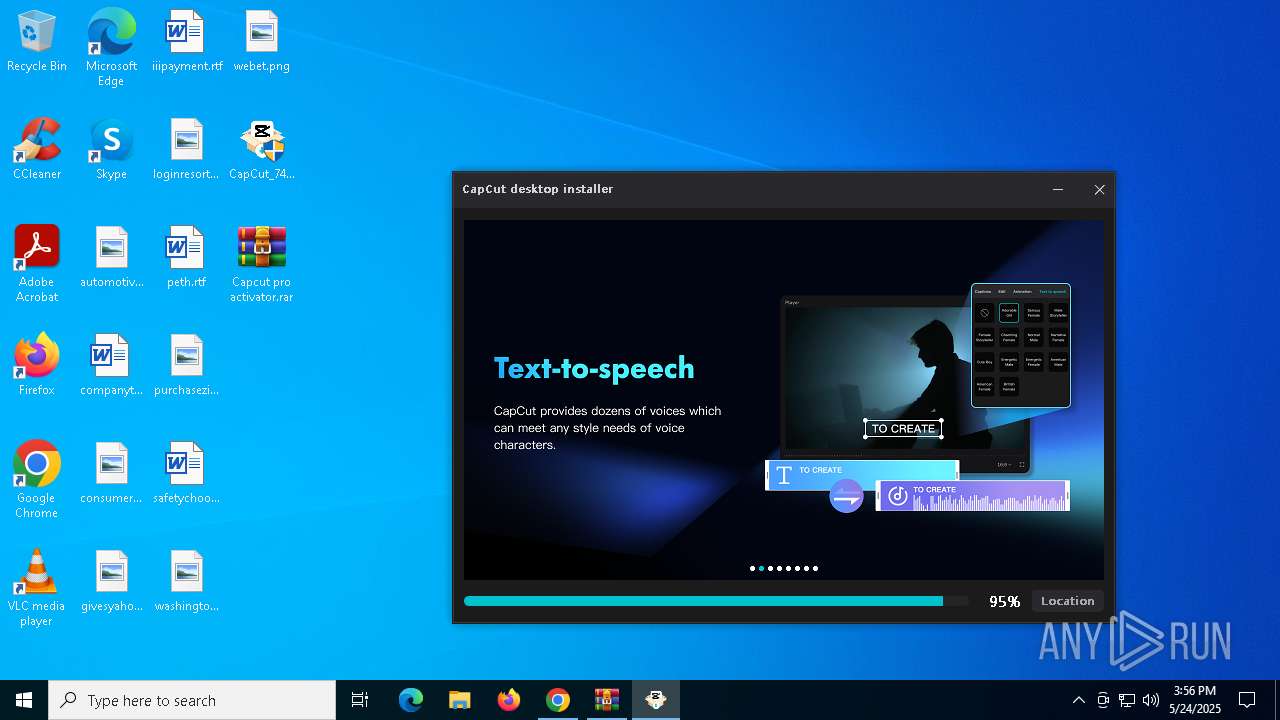
Task: Open the volume control tray icon
Action: (x=1151, y=700)
